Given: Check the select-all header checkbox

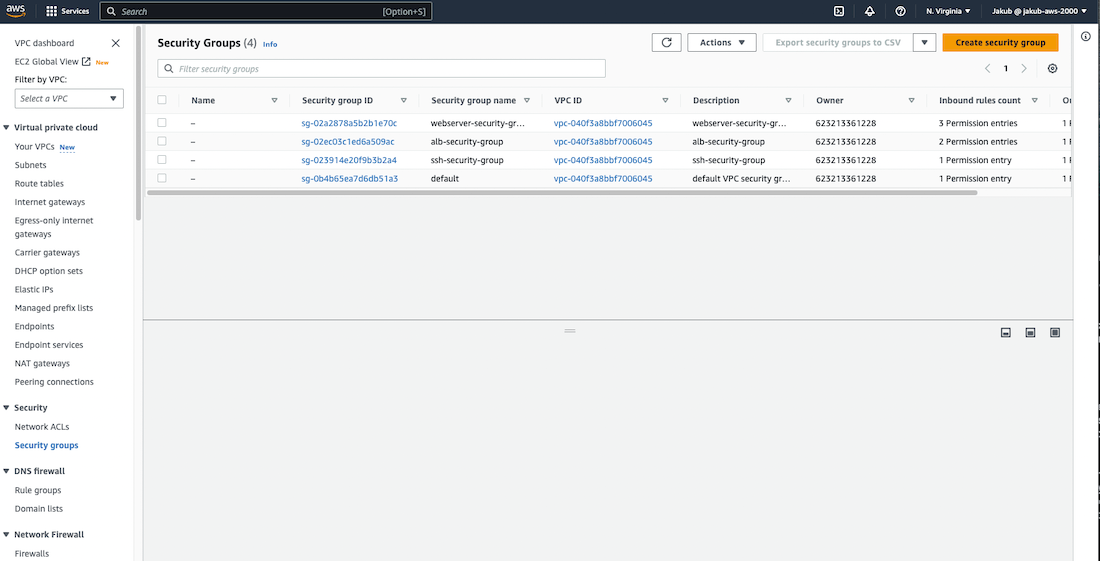Looking at the screenshot, I should pyautogui.click(x=162, y=100).
